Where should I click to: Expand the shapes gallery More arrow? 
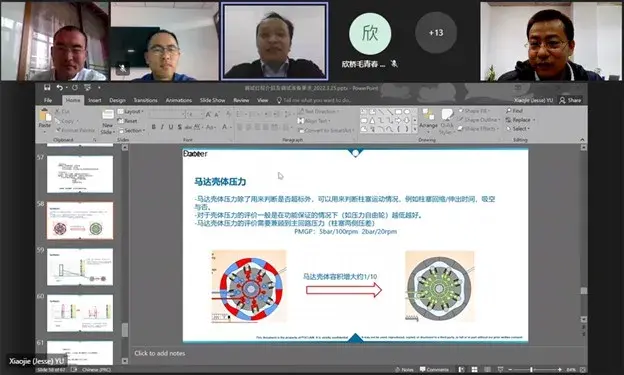tap(415, 129)
